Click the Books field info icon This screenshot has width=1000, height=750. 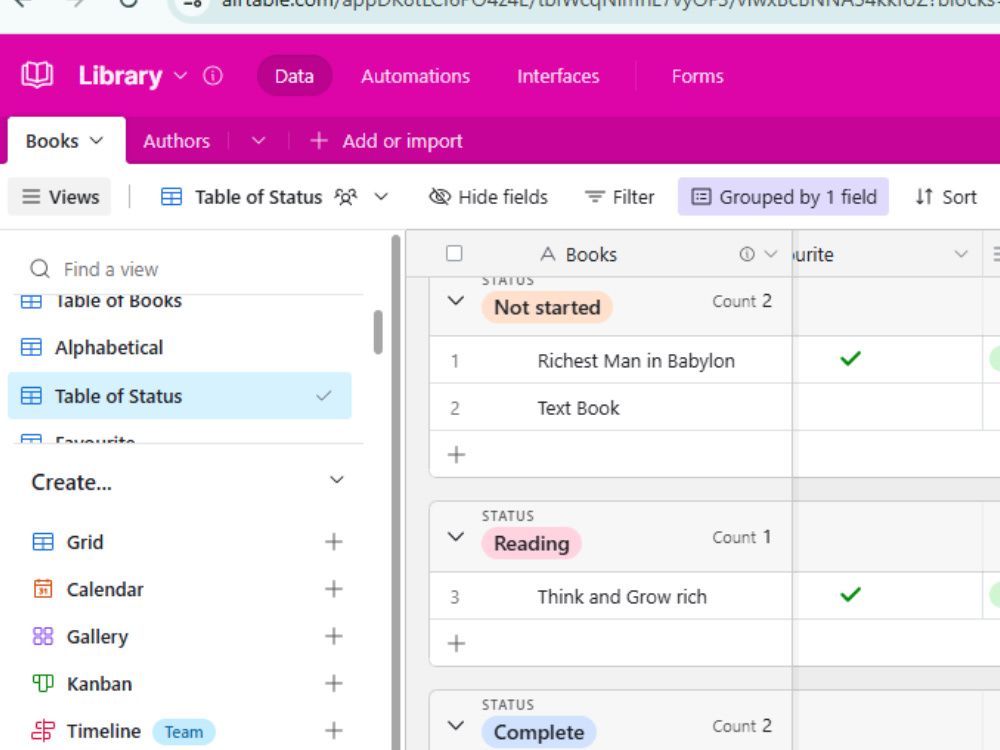tap(747, 254)
